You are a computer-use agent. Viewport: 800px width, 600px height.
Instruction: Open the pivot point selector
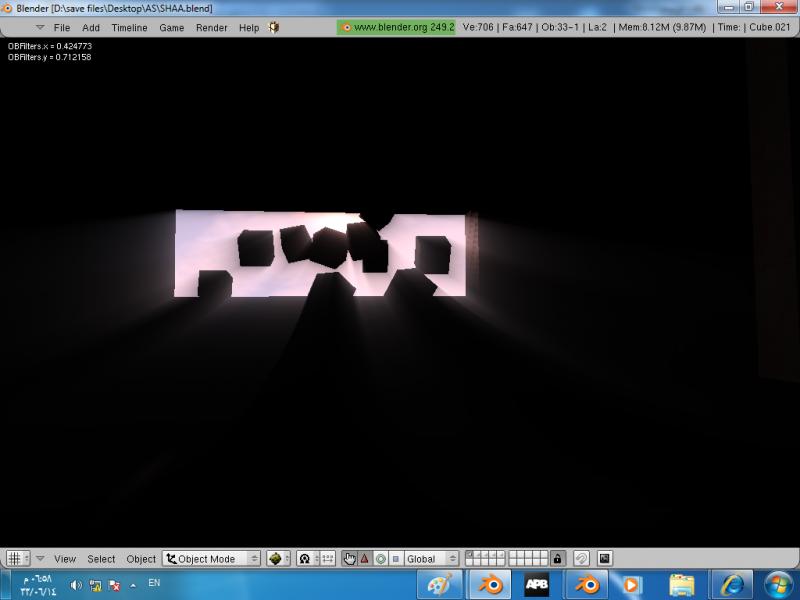tap(307, 559)
